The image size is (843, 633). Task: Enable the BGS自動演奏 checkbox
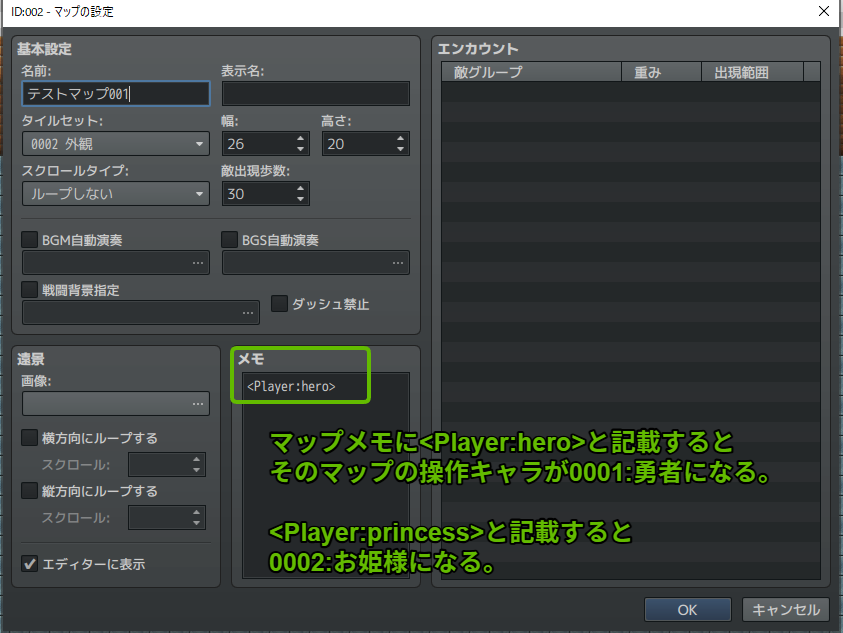[x=229, y=239]
